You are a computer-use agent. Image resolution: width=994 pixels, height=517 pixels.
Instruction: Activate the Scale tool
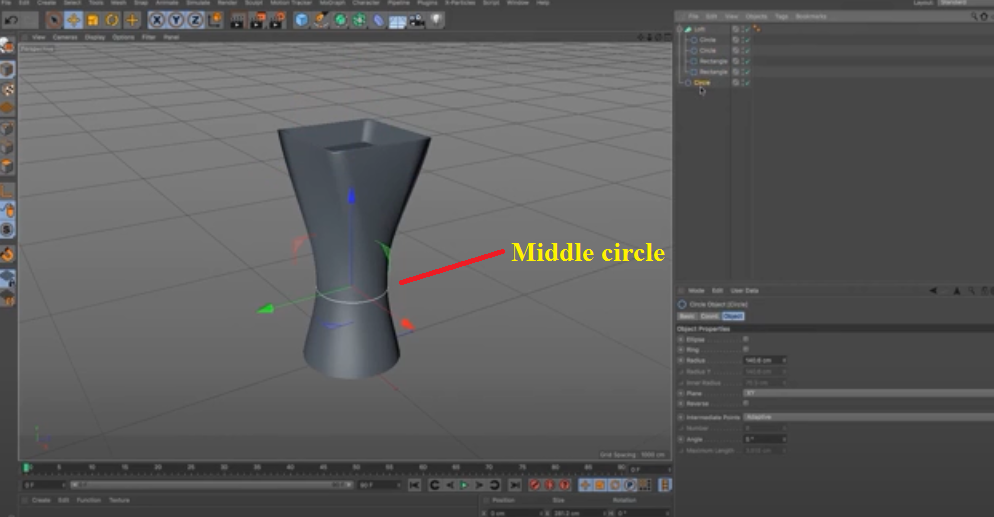tap(93, 20)
